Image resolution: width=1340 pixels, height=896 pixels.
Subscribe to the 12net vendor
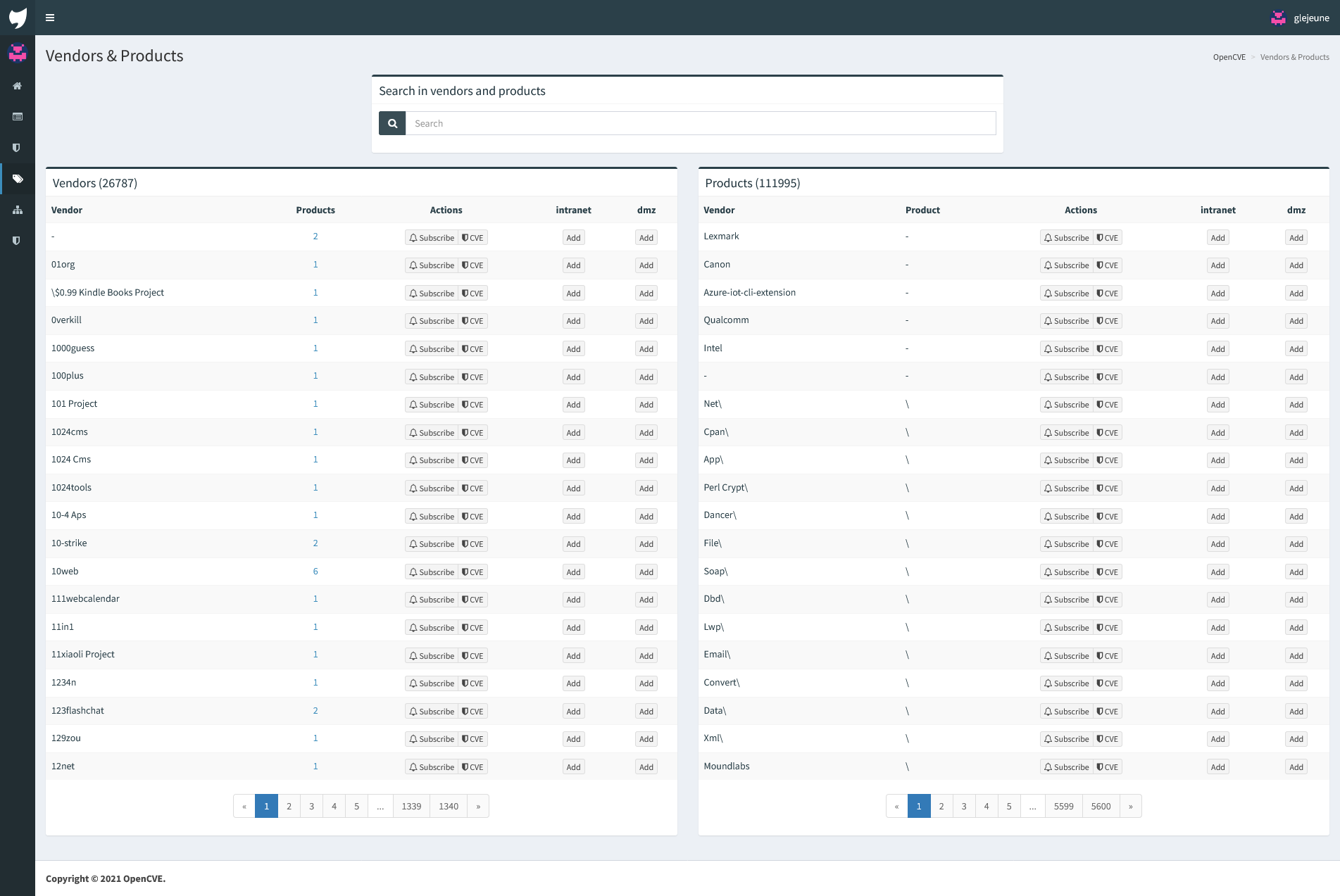point(432,767)
